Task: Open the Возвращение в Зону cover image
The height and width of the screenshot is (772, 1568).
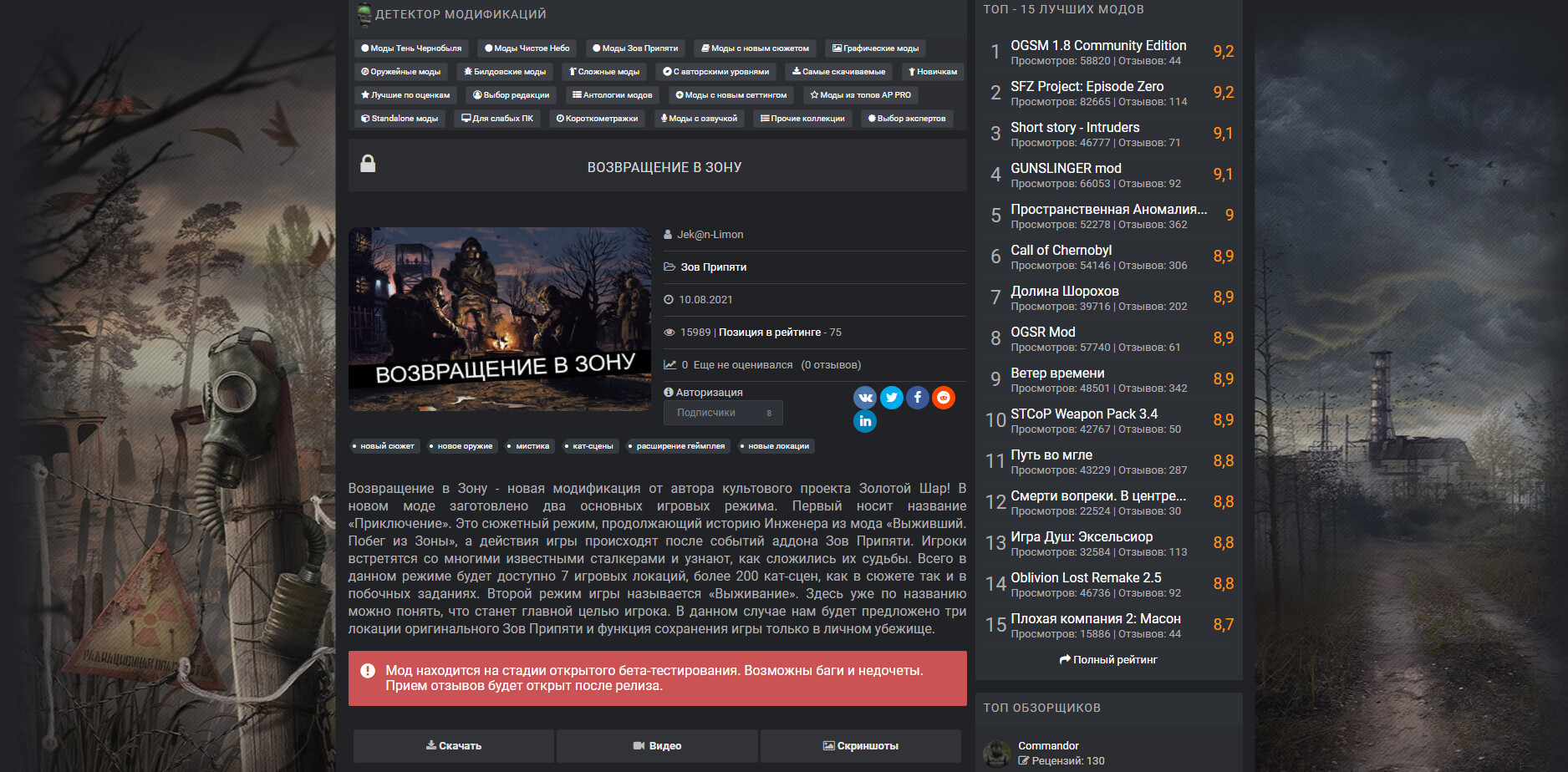Action: coord(499,319)
